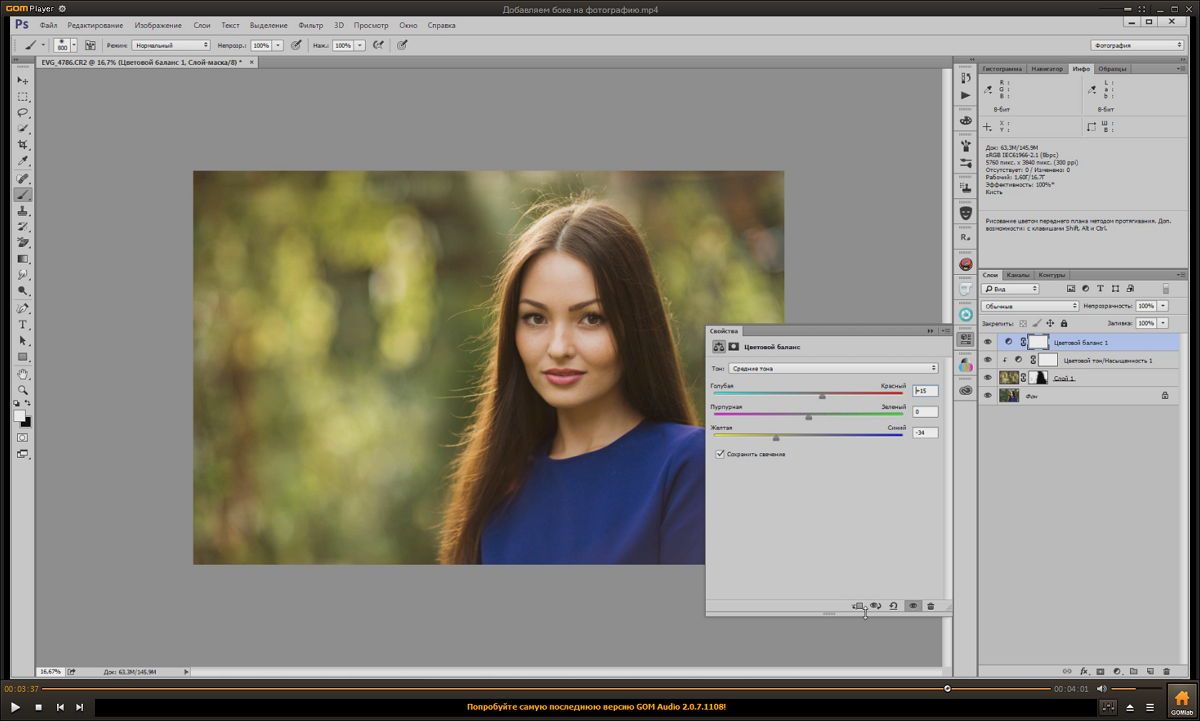
Task: Open the 'Тон' dropdown in Properties
Action: pos(833,368)
